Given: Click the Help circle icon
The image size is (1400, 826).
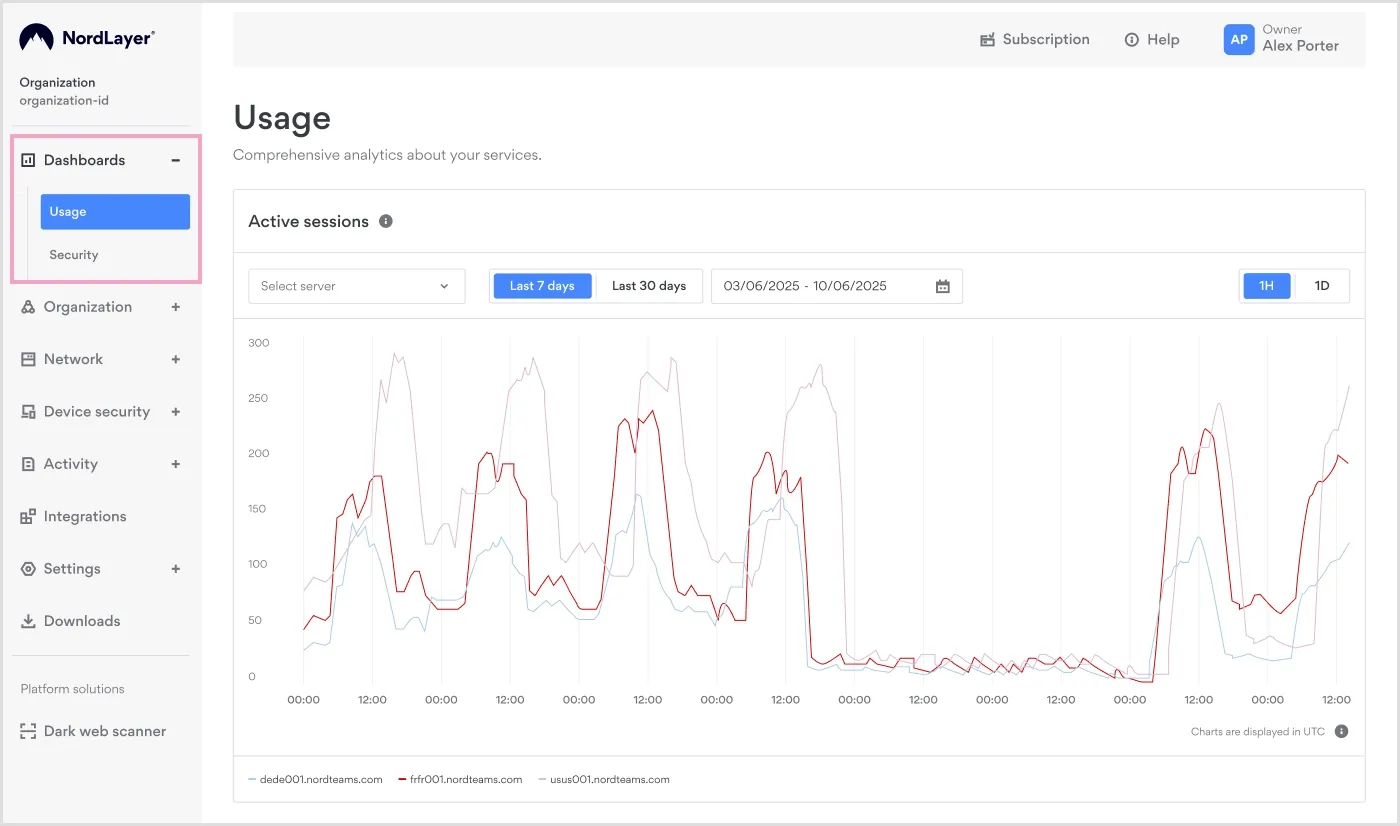Looking at the screenshot, I should [x=1132, y=40].
